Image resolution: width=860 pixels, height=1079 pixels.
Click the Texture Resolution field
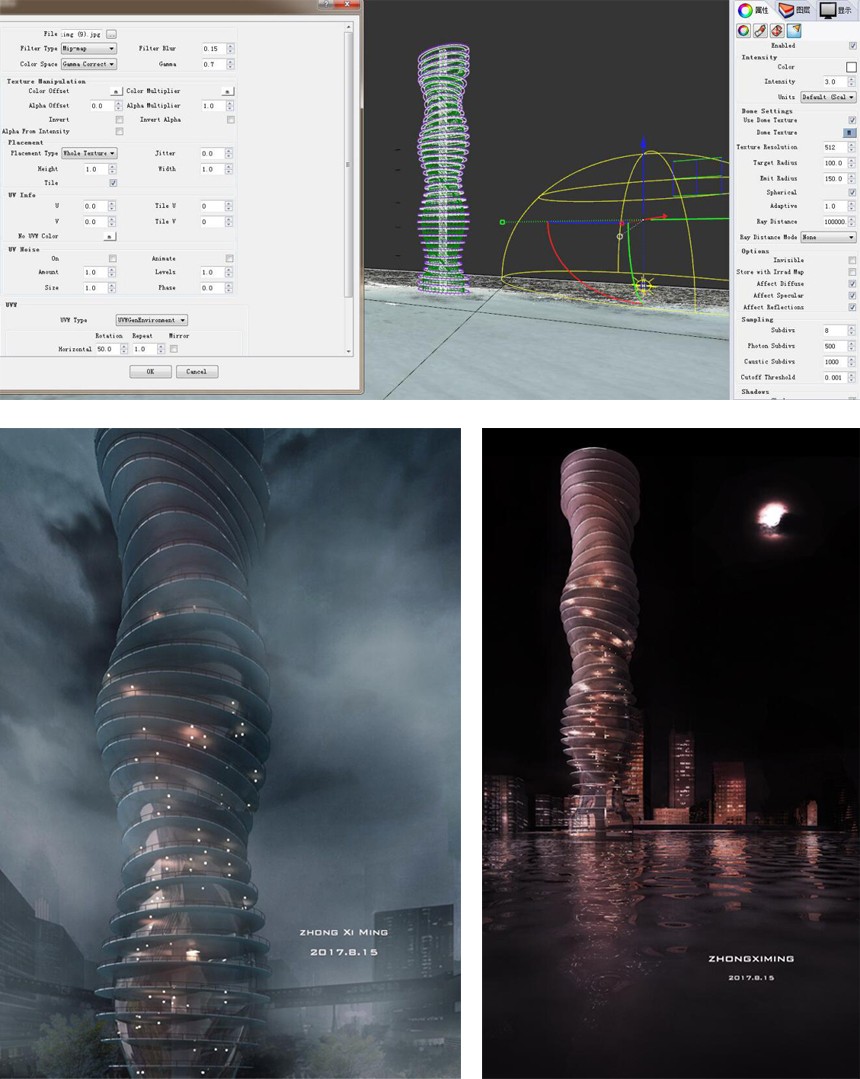tap(835, 147)
